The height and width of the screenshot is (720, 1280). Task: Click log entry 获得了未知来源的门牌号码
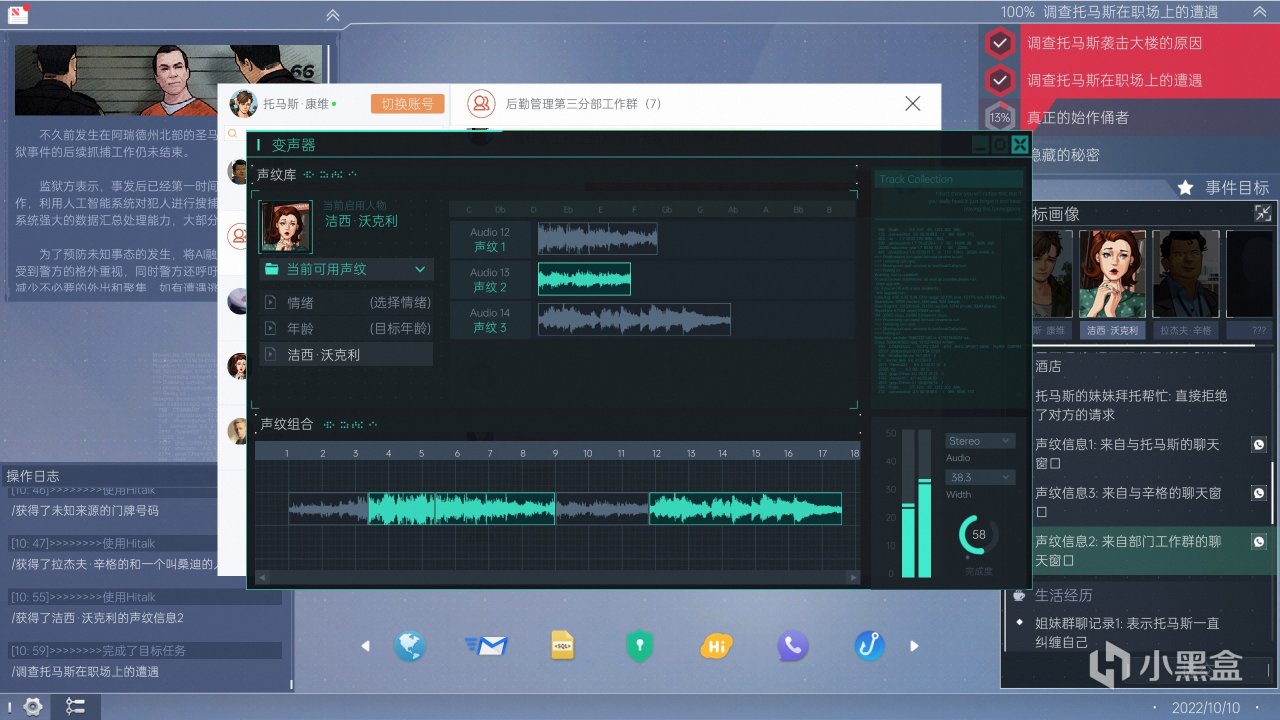85,510
